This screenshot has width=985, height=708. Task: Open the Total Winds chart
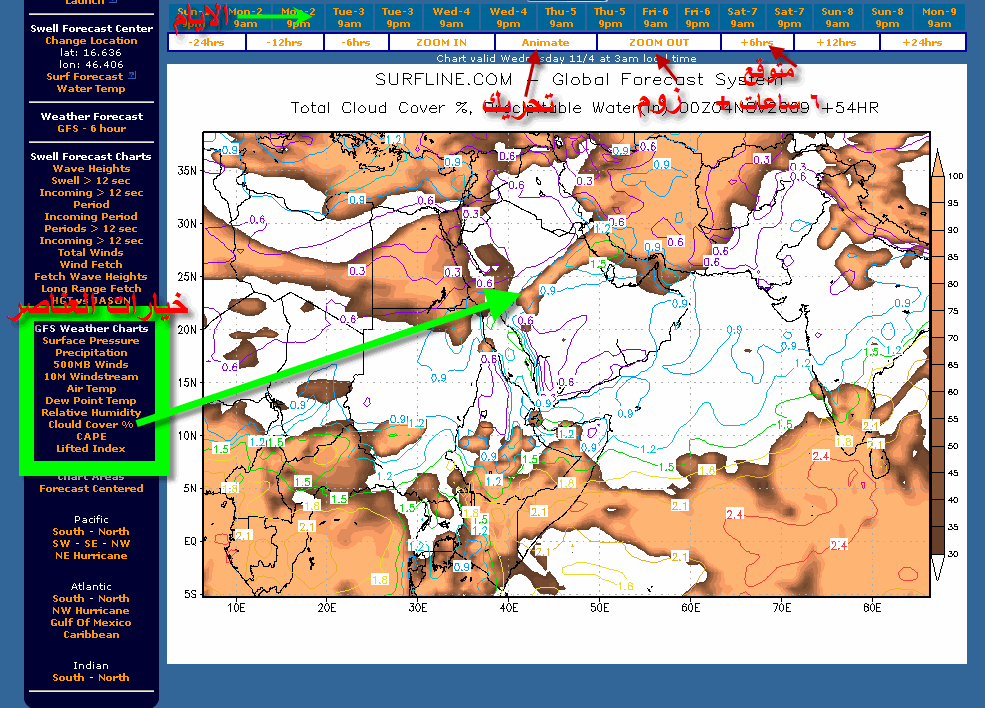point(91,253)
